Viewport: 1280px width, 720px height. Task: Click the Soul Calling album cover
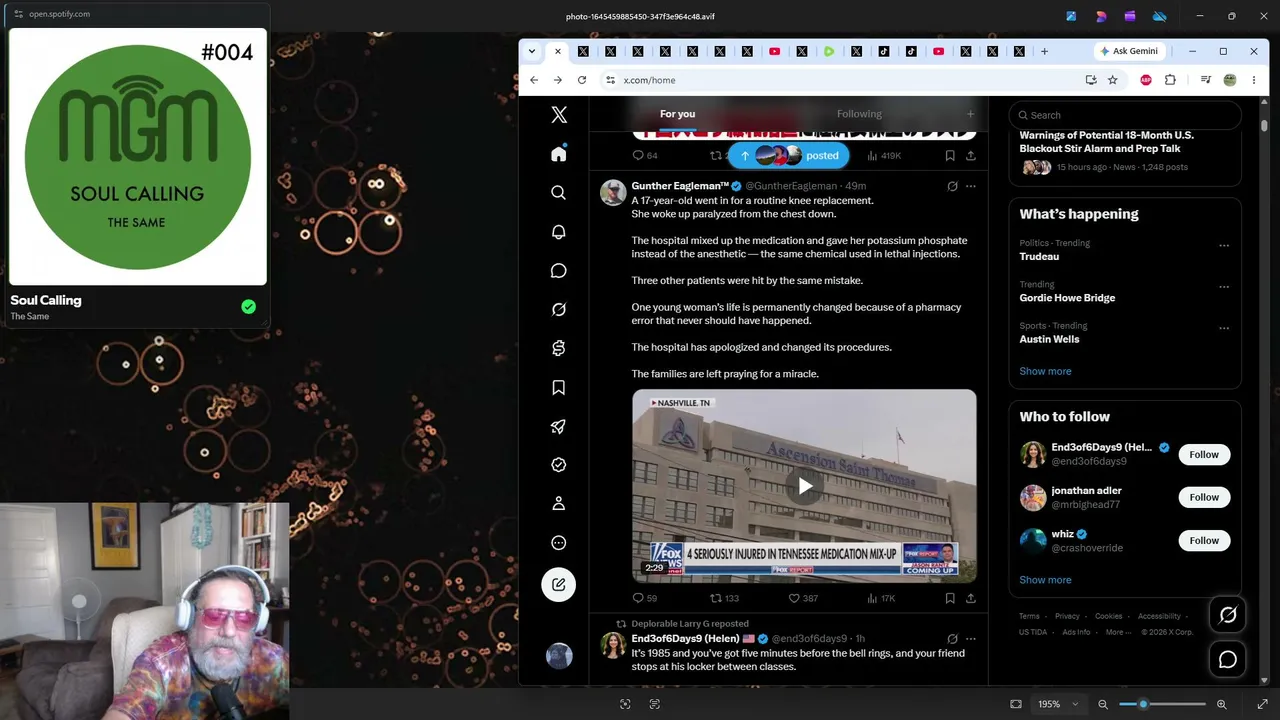(138, 157)
